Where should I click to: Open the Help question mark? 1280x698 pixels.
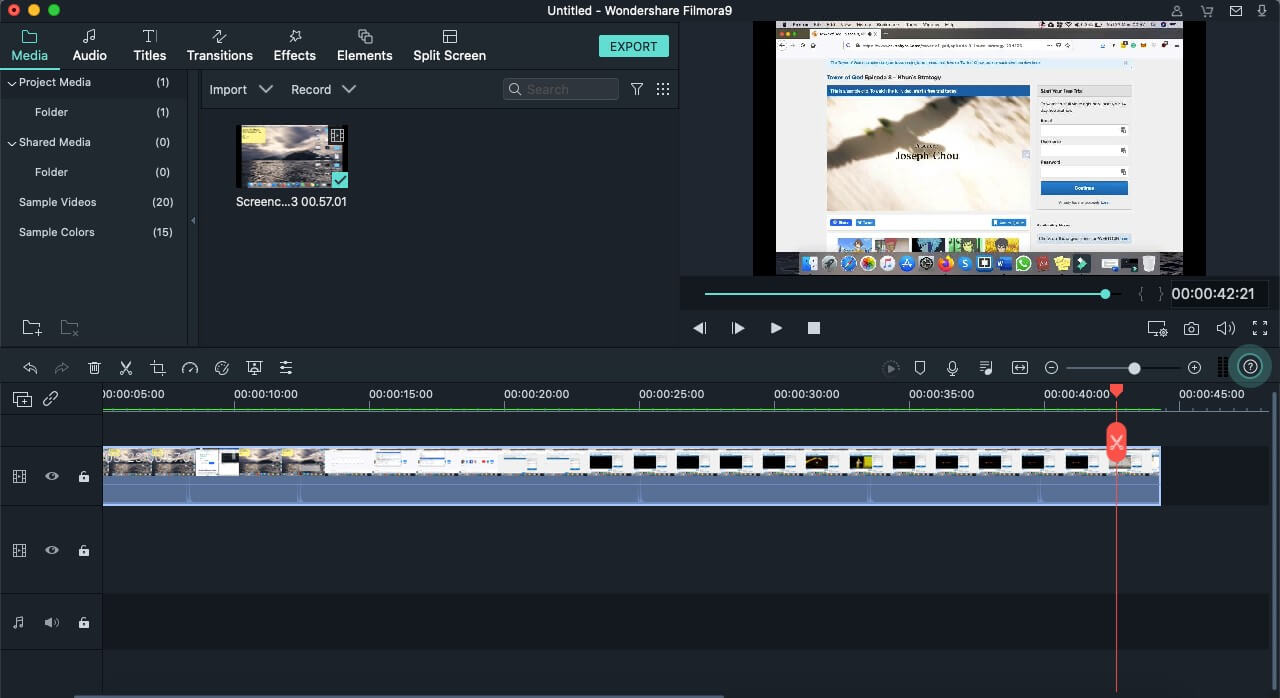[x=1250, y=366]
